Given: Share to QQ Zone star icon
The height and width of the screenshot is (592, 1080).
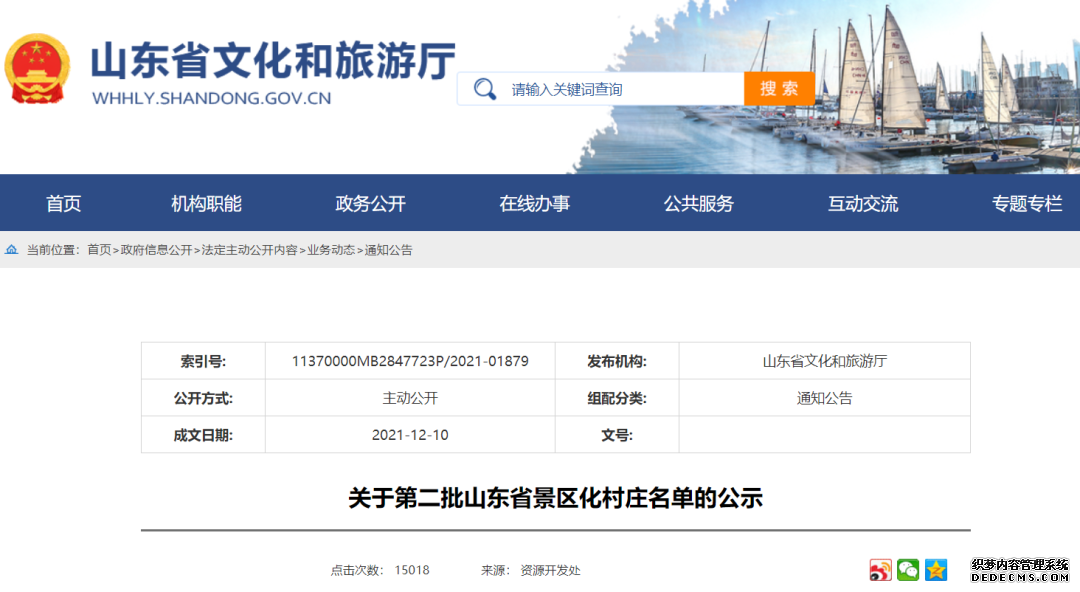Looking at the screenshot, I should (x=936, y=570).
